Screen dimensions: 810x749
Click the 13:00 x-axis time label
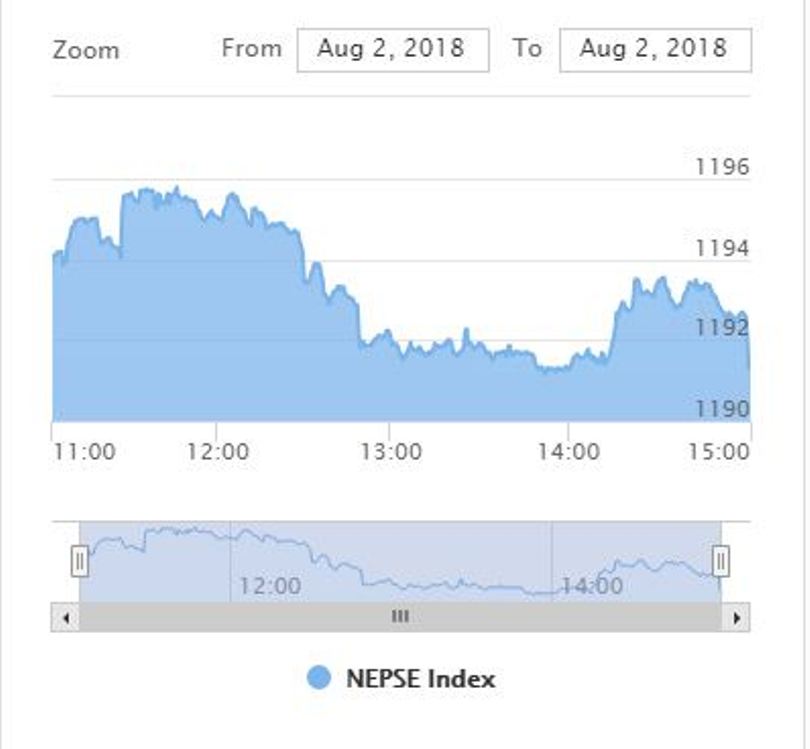tap(390, 452)
